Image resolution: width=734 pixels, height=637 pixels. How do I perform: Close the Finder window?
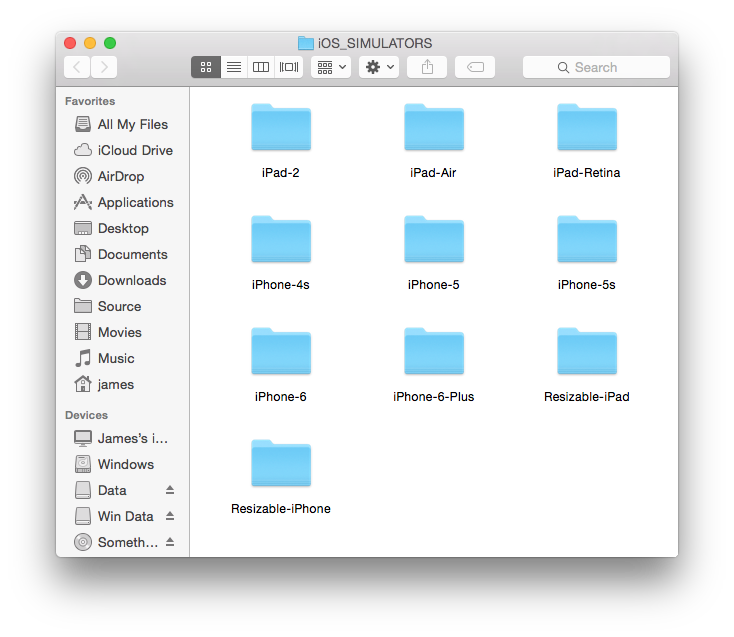(x=70, y=43)
